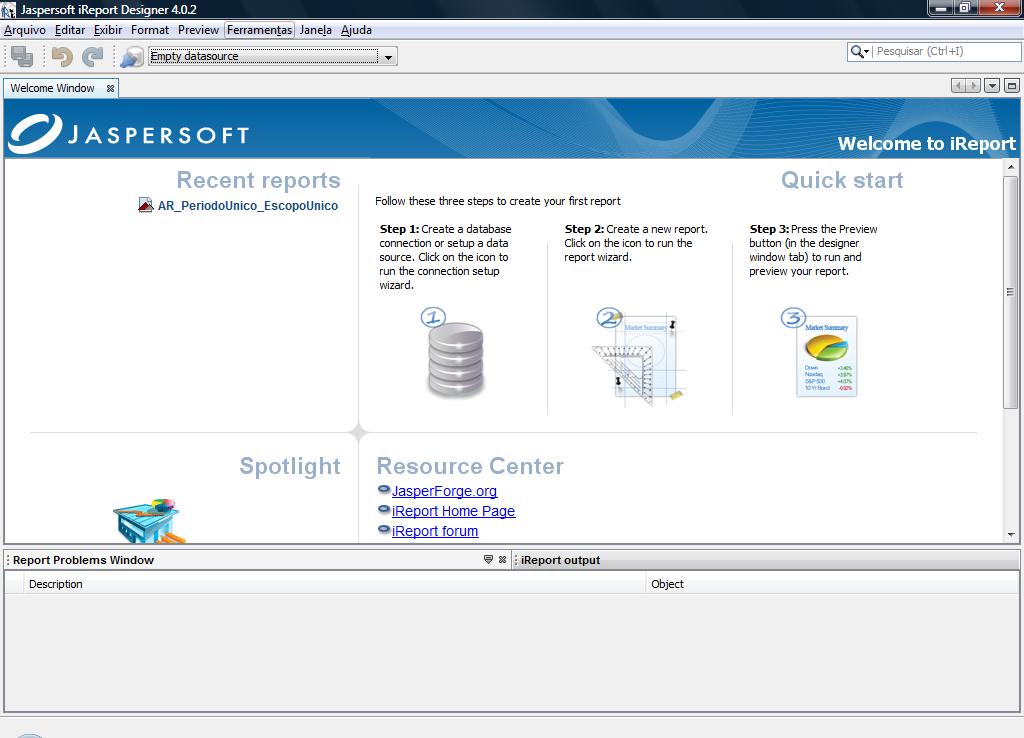Click the Save All toolbar icon
The width and height of the screenshot is (1024, 738).
tap(22, 56)
